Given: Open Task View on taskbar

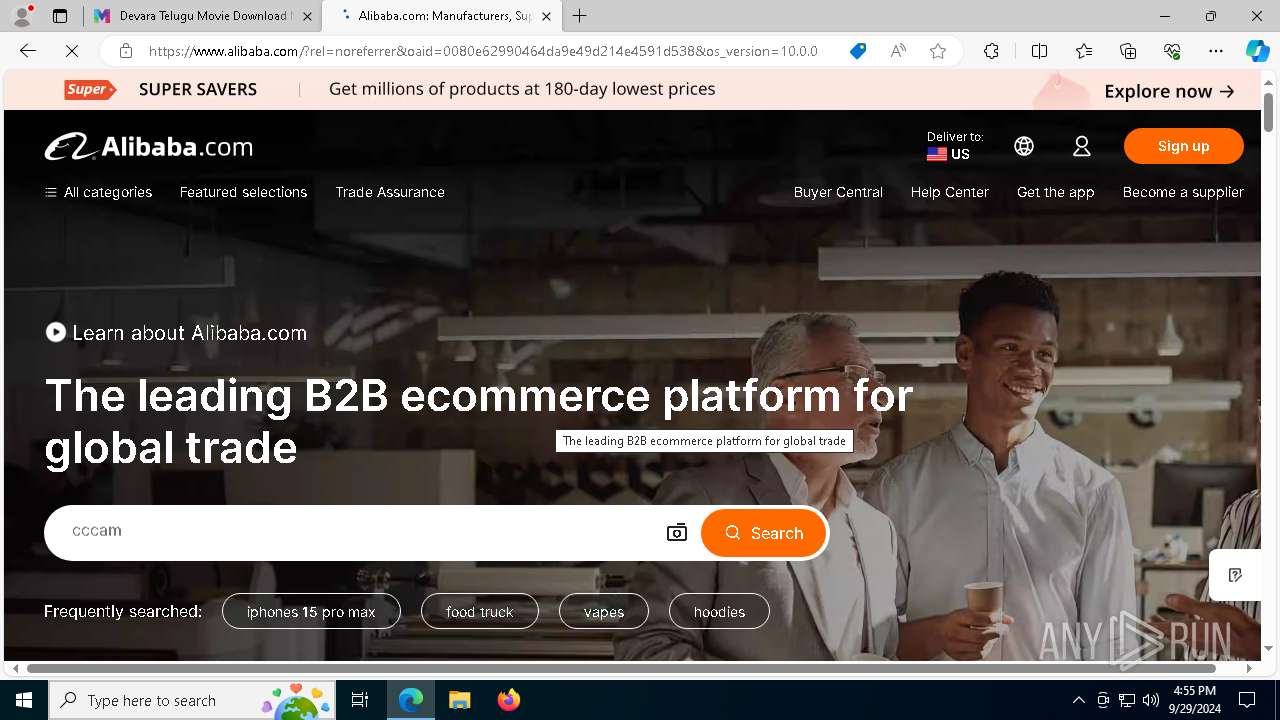Looking at the screenshot, I should point(360,700).
